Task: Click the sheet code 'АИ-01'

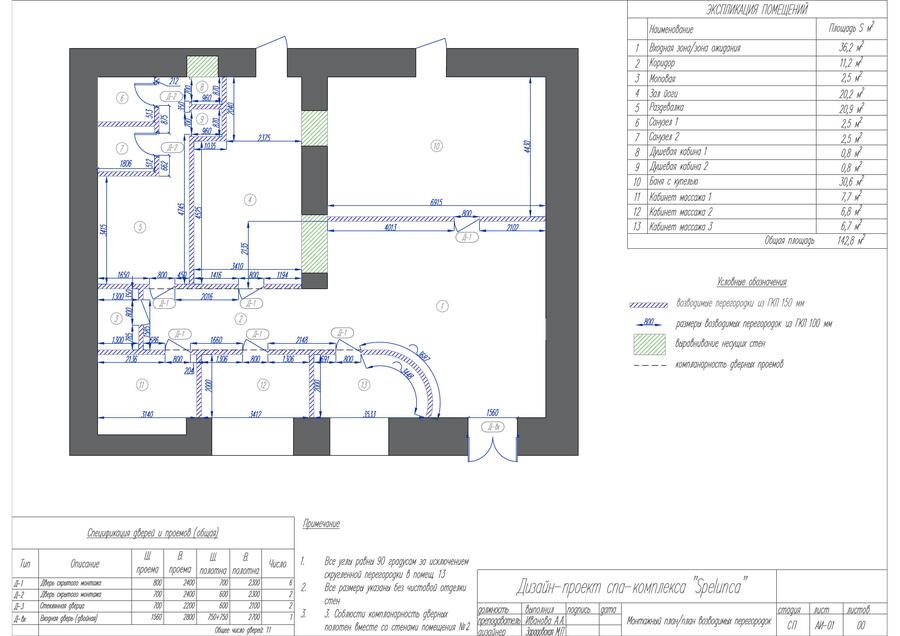Action: coord(824,625)
